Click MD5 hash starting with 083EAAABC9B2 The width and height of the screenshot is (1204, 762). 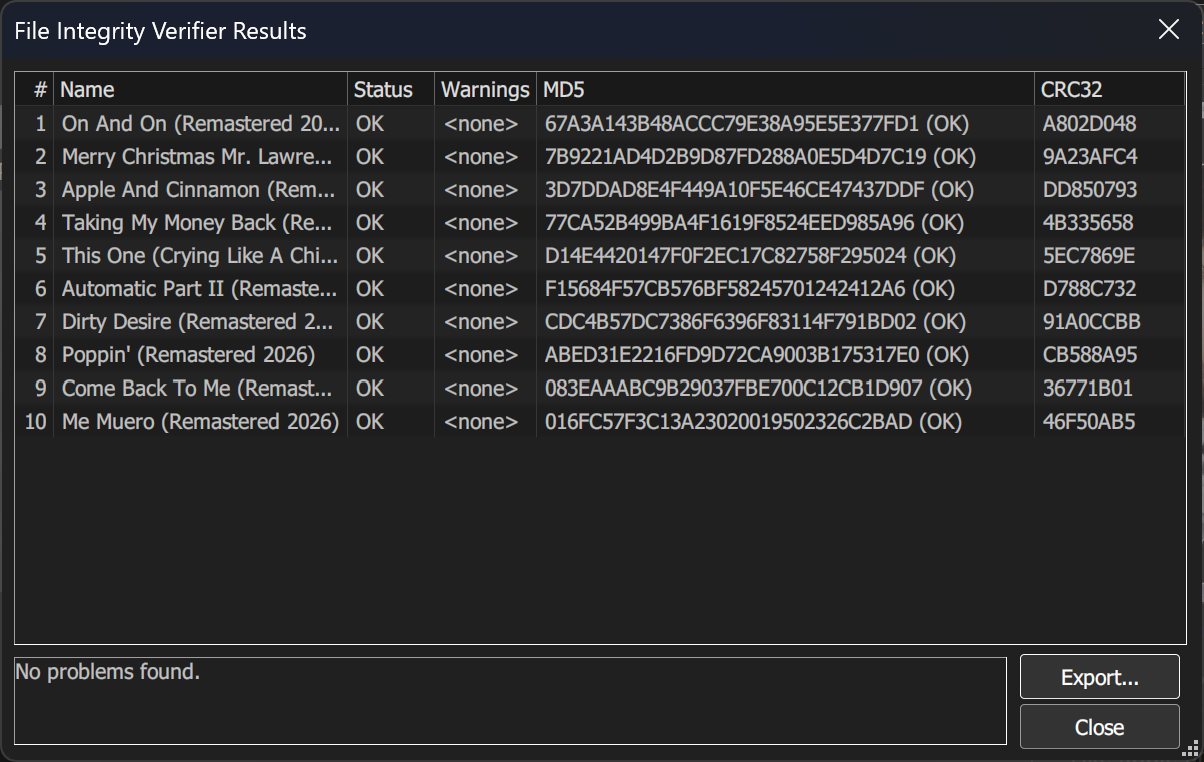point(759,388)
